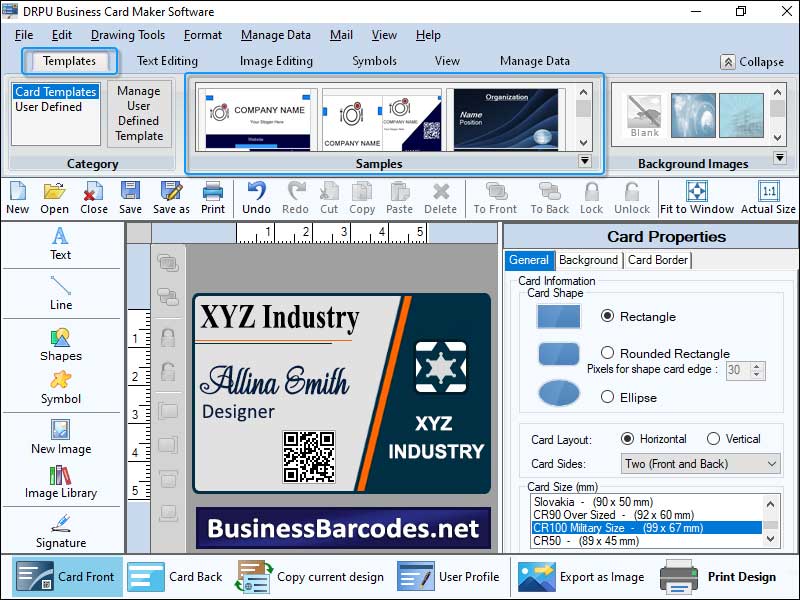Click Export as Image

pyautogui.click(x=581, y=577)
